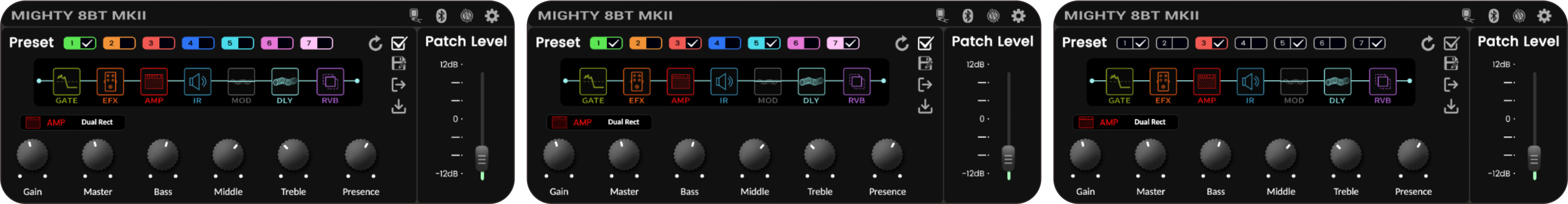
Task: Open the settings gear in the right panel header
Action: pos(1544,16)
